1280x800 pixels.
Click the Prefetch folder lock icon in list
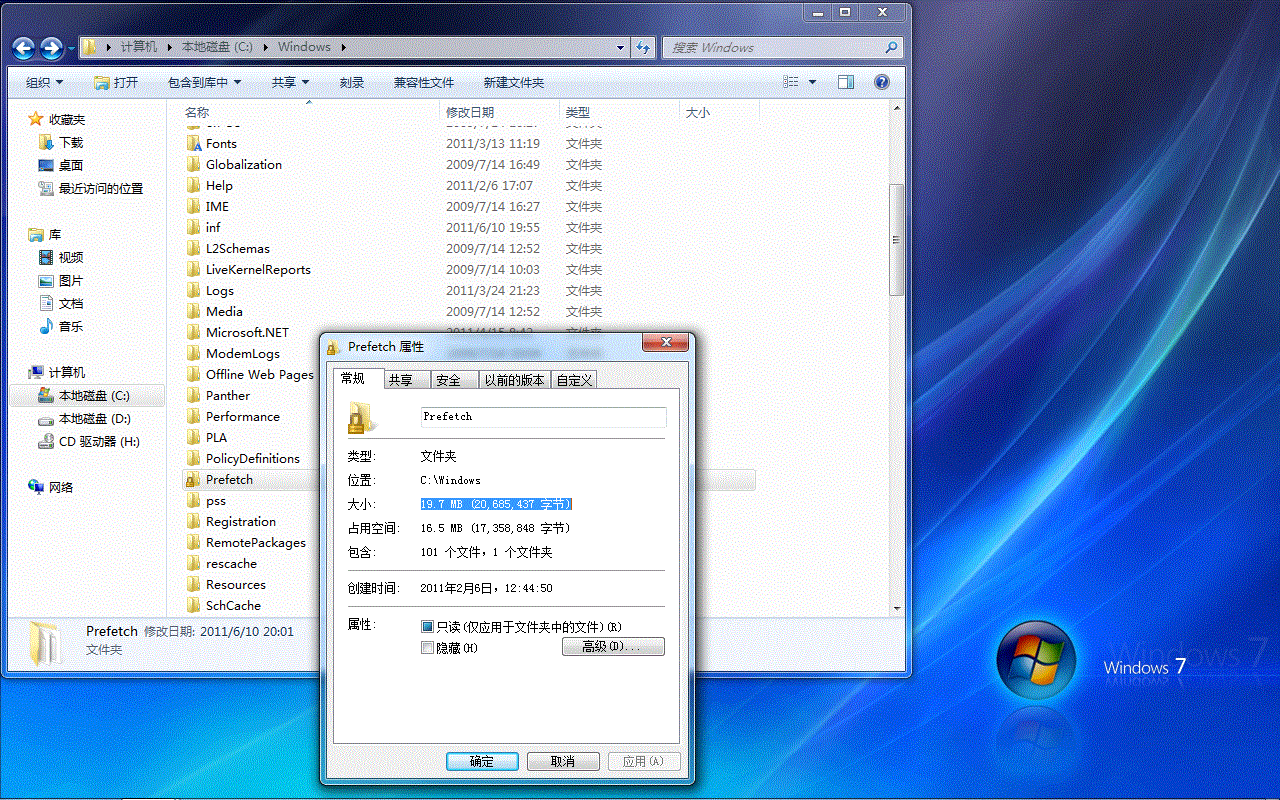(193, 480)
